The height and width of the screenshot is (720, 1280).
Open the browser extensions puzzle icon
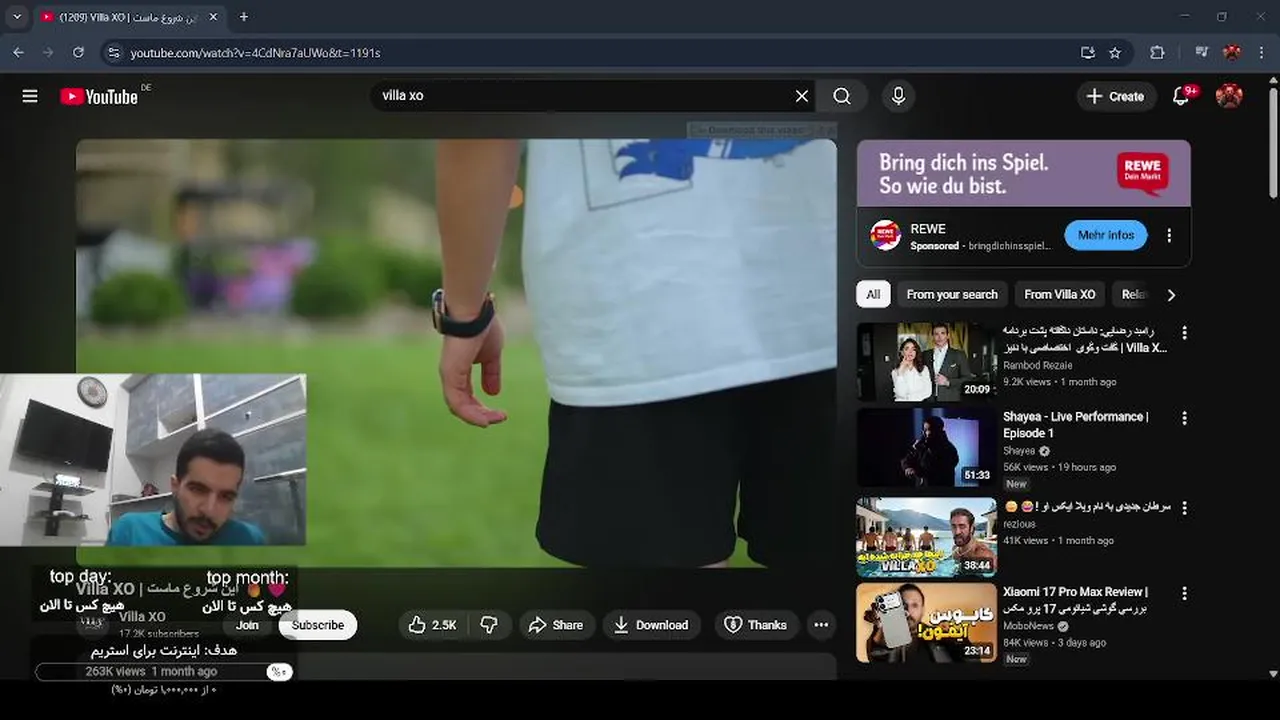(1157, 53)
